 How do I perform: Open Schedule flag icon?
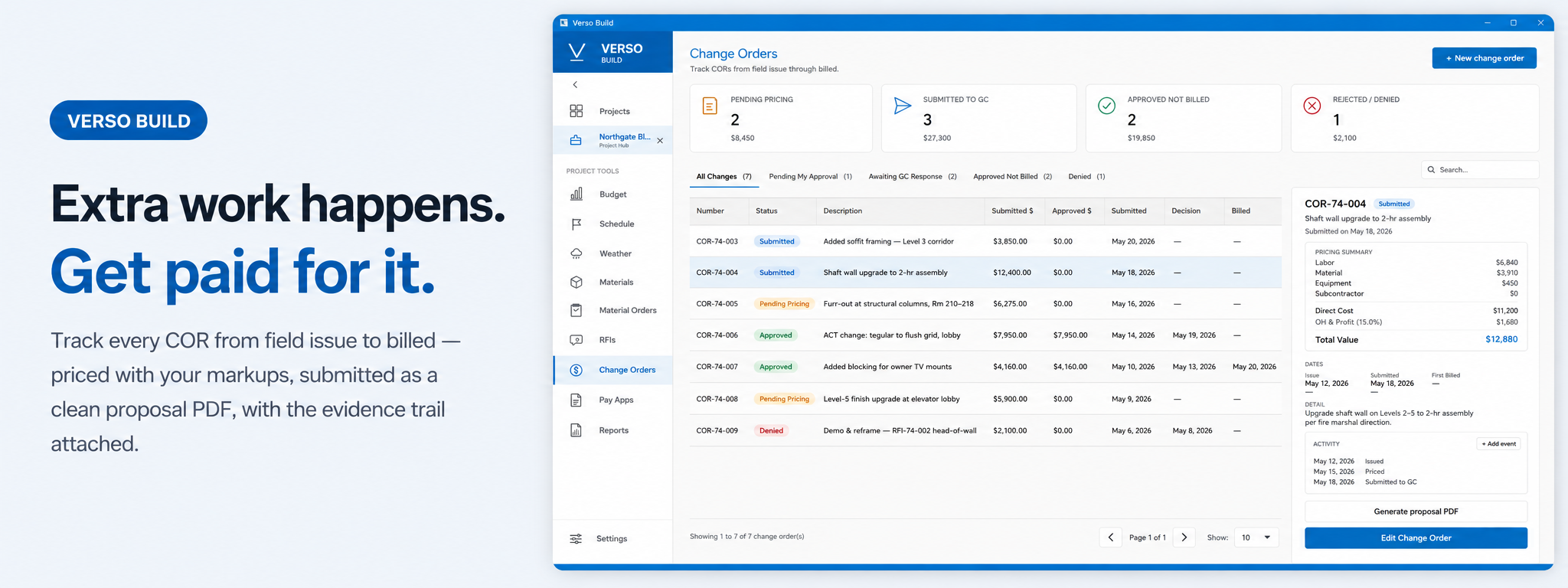click(577, 224)
